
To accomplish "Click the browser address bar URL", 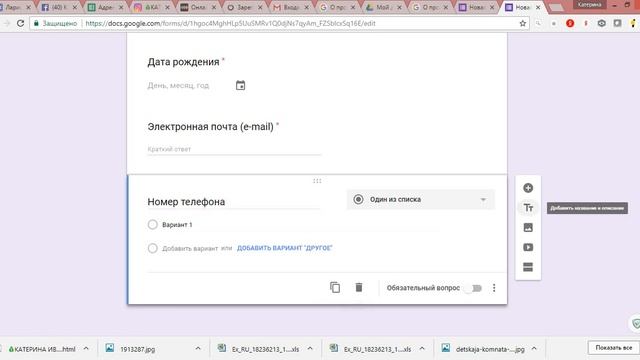I will tap(231, 23).
